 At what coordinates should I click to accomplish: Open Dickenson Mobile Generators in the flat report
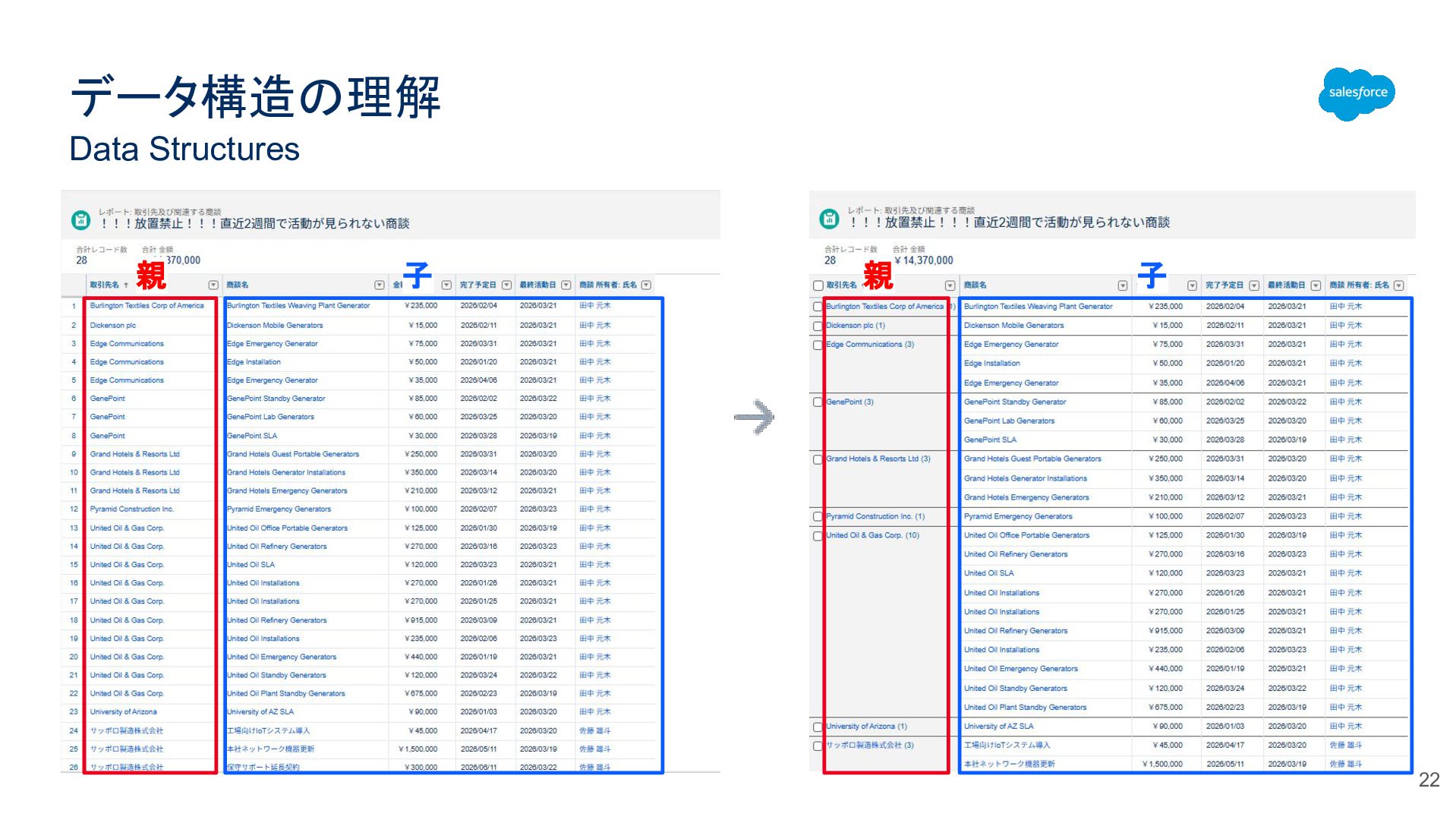pyautogui.click(x=275, y=326)
